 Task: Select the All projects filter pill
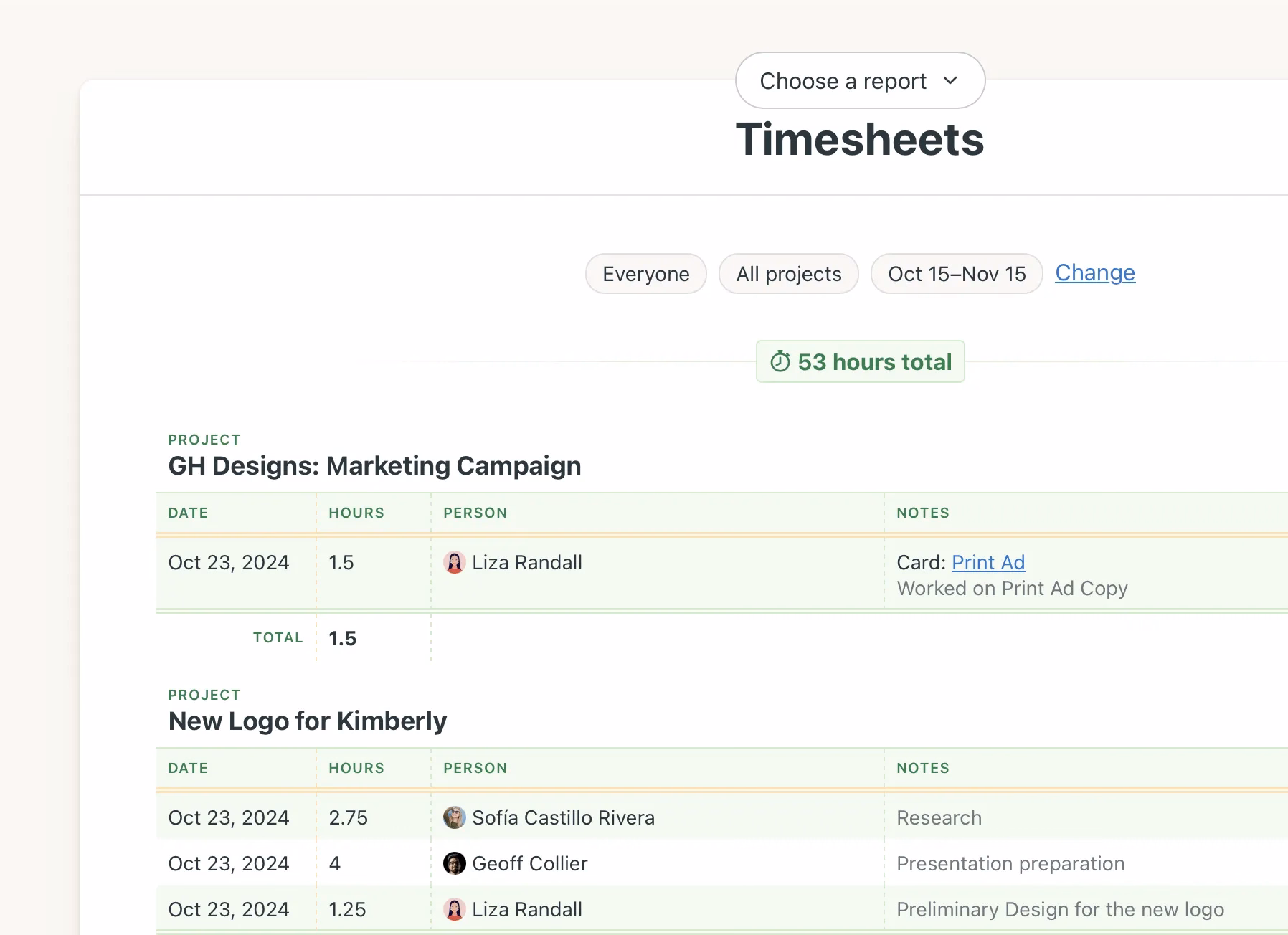788,274
